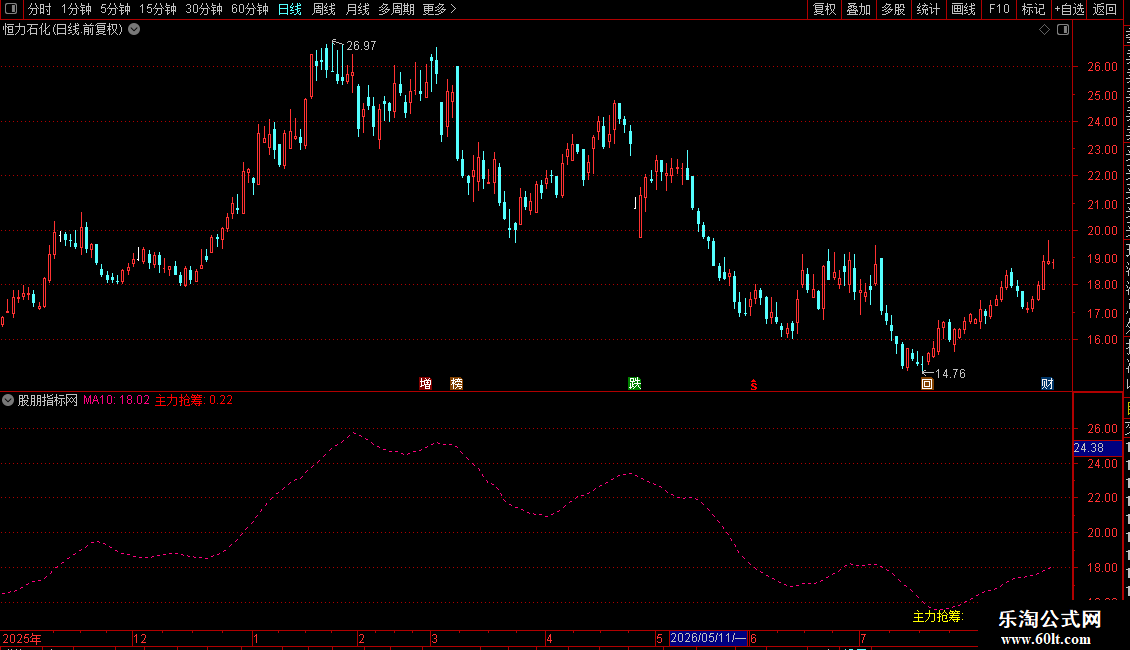Open the 画线 drawing tools

(x=964, y=9)
